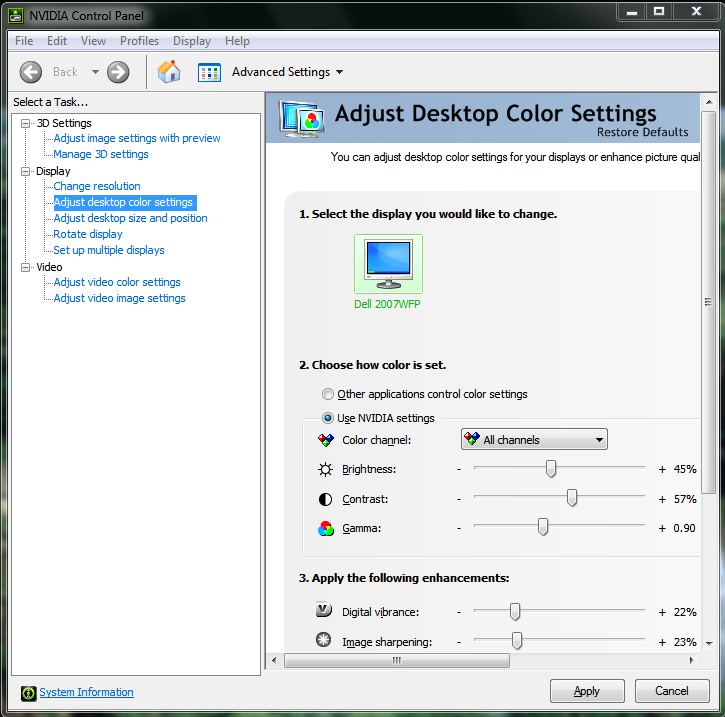Open the Help menu
This screenshot has height=717, width=725.
(x=237, y=41)
